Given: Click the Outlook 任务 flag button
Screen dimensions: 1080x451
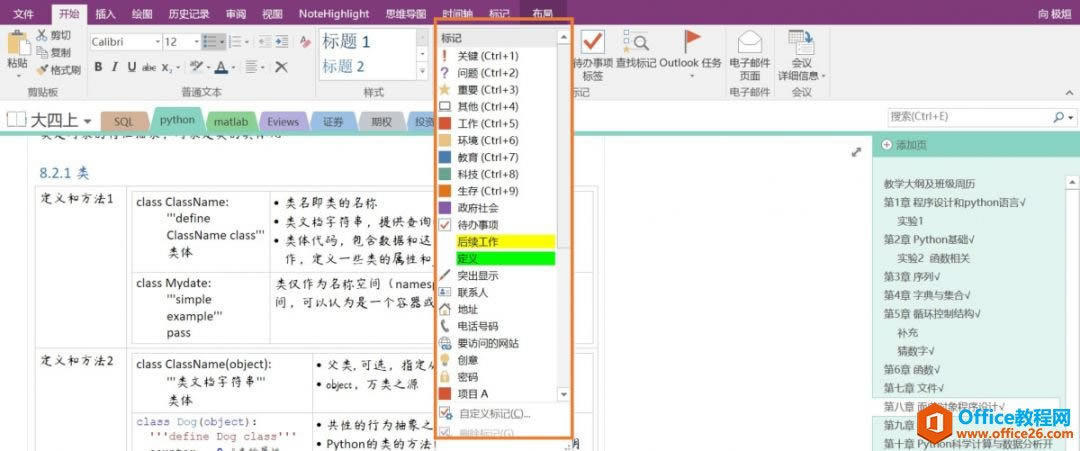Looking at the screenshot, I should (691, 52).
